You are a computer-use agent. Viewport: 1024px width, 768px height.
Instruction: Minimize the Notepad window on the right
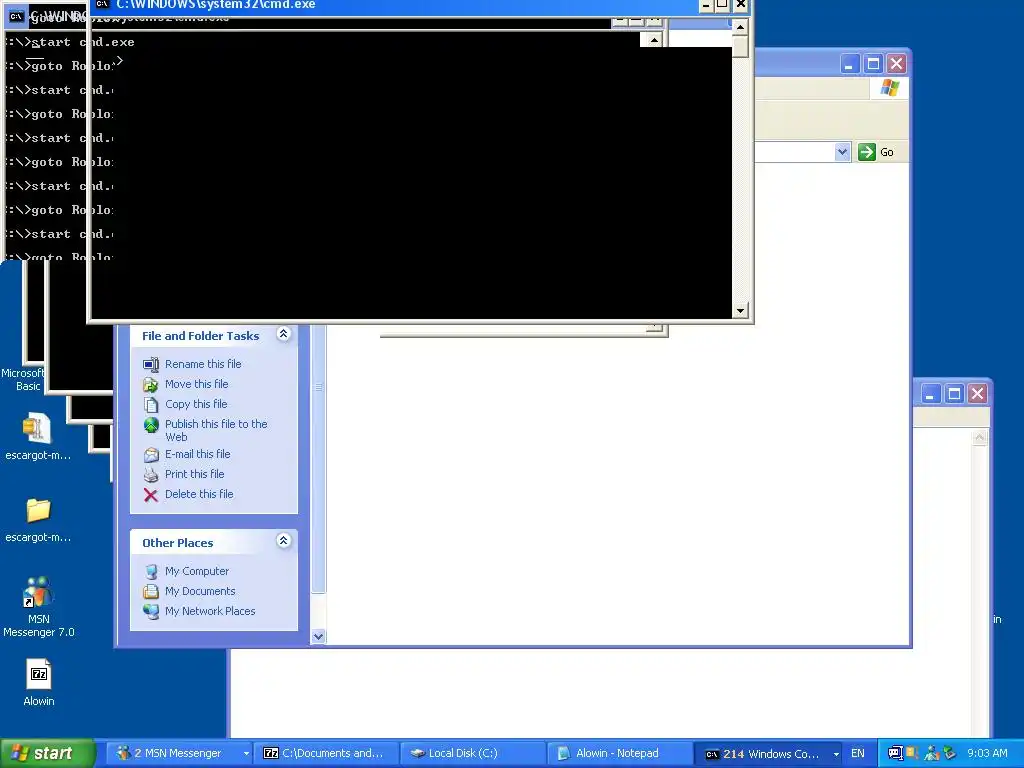click(x=931, y=394)
